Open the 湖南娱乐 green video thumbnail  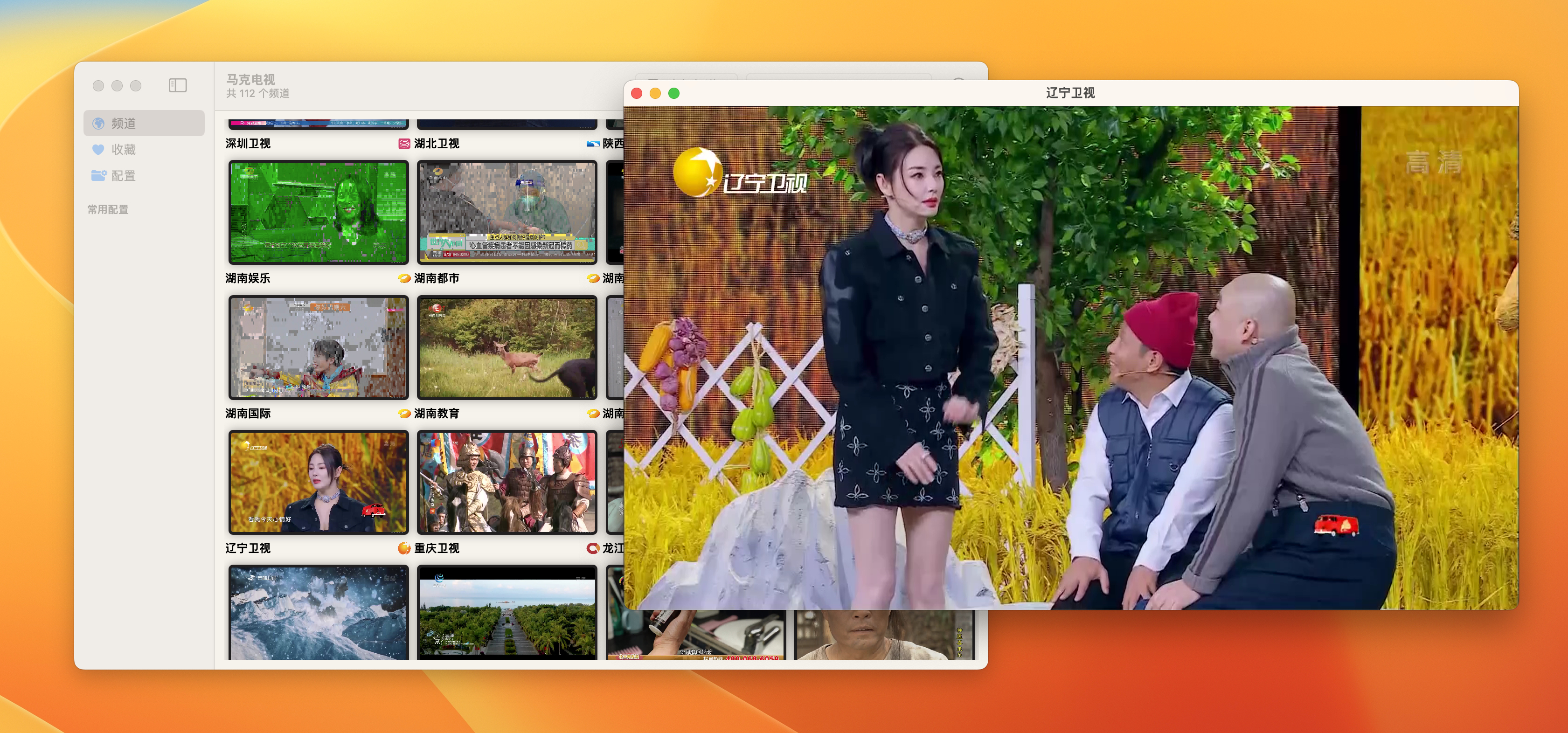tap(319, 212)
